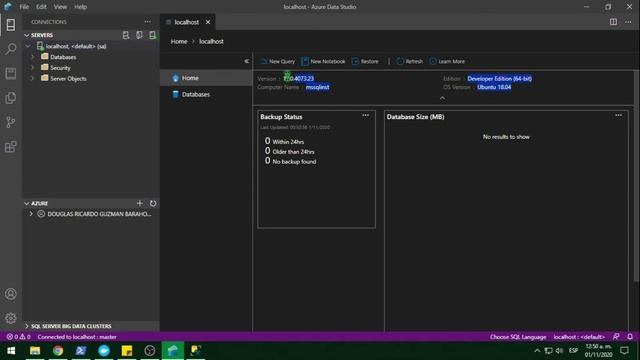Screen dimensions: 640x360
Task: Expand the Douglas Ricardo Guzman account node
Action: pyautogui.click(x=31, y=214)
